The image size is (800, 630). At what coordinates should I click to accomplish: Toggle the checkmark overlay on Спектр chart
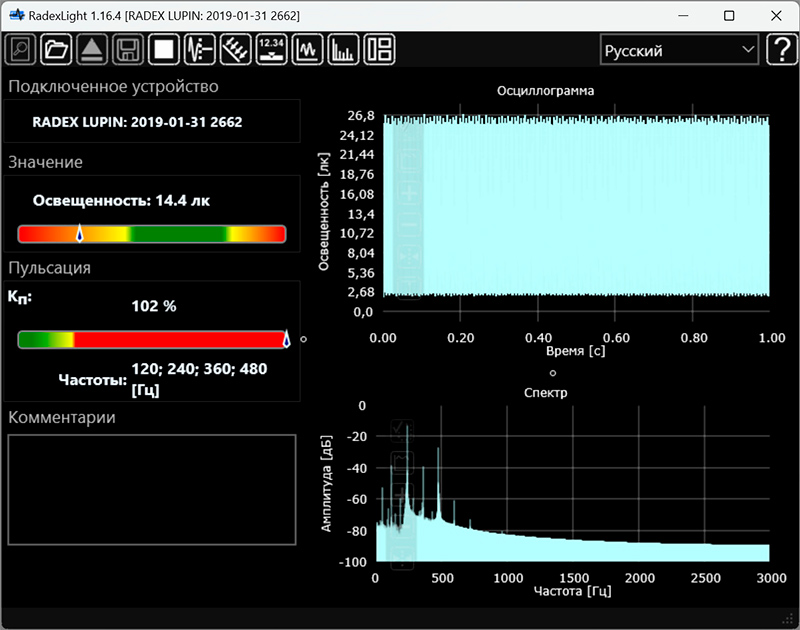[x=401, y=429]
